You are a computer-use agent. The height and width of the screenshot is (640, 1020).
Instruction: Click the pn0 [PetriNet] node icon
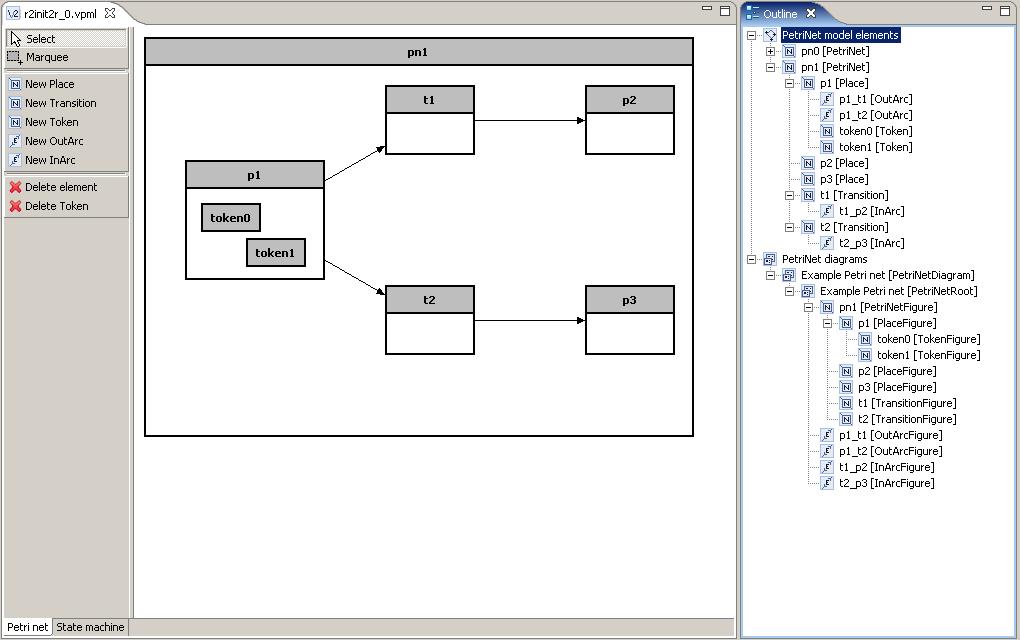pyautogui.click(x=789, y=51)
